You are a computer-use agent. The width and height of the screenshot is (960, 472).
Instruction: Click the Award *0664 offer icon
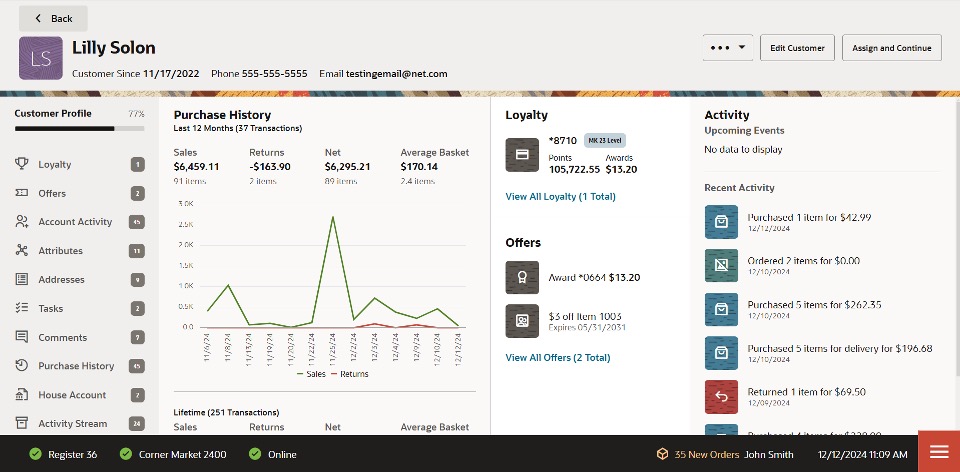[523, 277]
